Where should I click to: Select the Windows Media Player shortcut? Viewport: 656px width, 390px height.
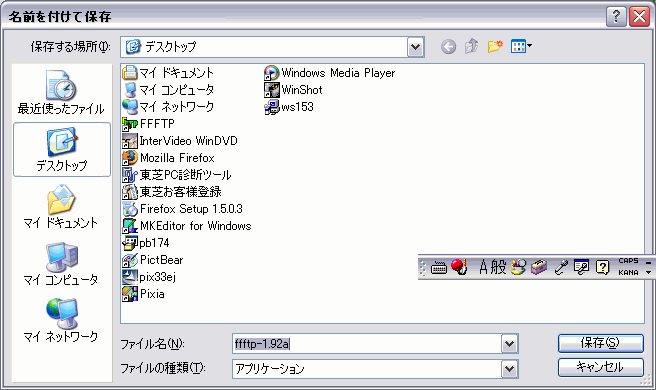[x=330, y=73]
